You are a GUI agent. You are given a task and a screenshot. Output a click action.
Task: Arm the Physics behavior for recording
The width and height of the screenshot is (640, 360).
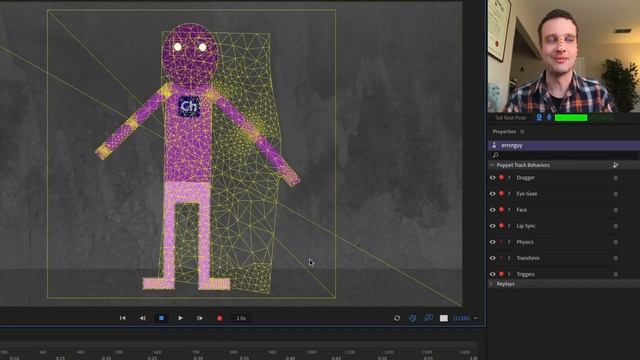[x=501, y=242]
